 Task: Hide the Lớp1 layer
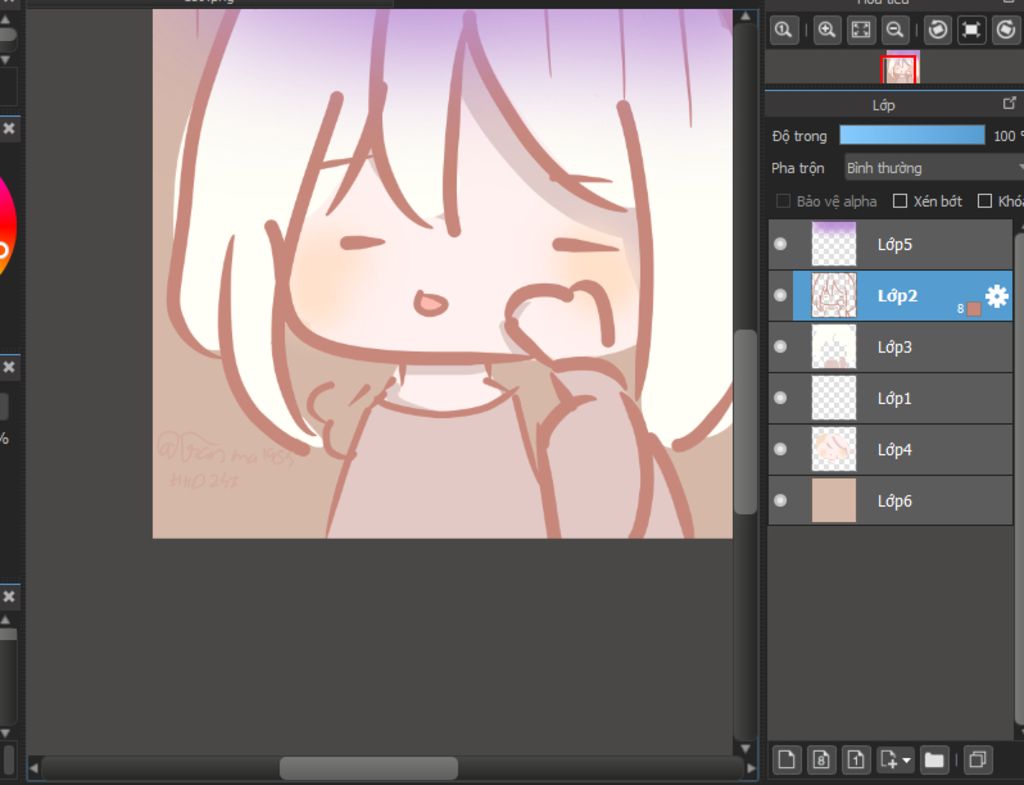[780, 398]
